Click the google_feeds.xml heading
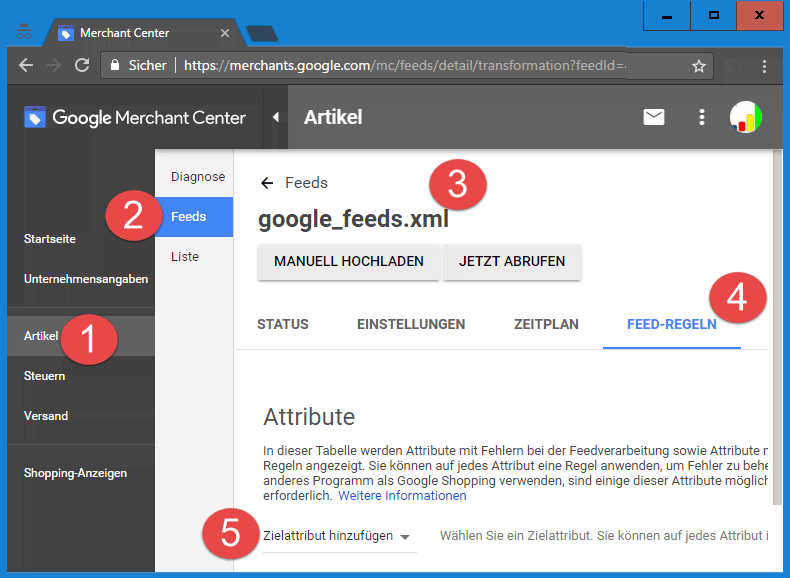This screenshot has width=790, height=578. (x=353, y=219)
